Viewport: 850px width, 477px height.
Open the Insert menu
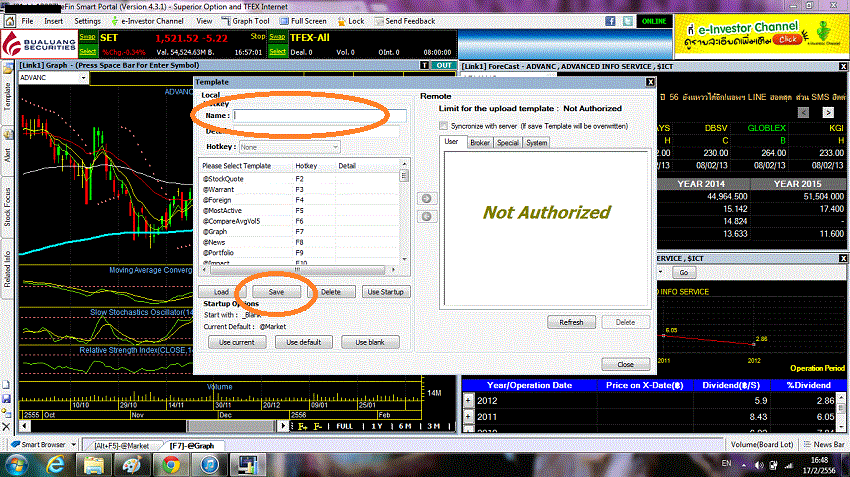(x=54, y=21)
